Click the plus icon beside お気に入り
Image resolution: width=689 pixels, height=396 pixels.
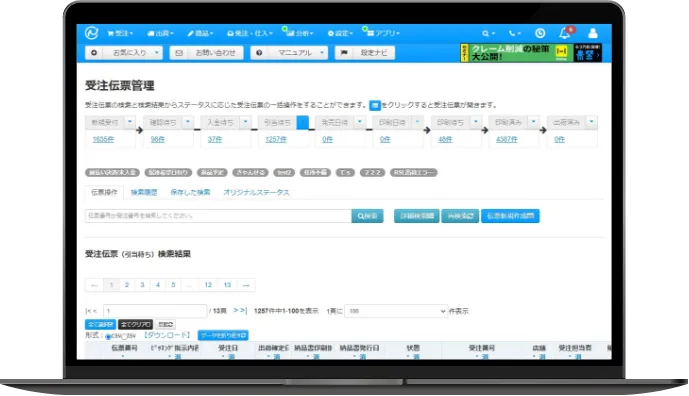[x=94, y=53]
